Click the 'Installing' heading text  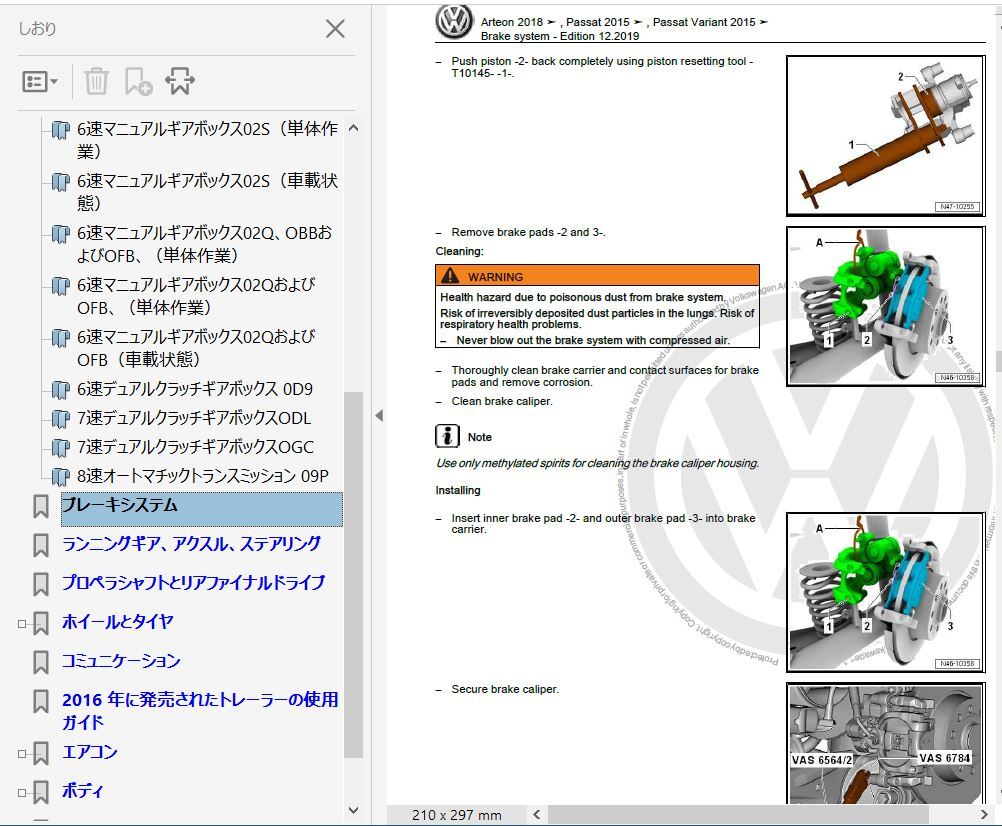click(458, 490)
